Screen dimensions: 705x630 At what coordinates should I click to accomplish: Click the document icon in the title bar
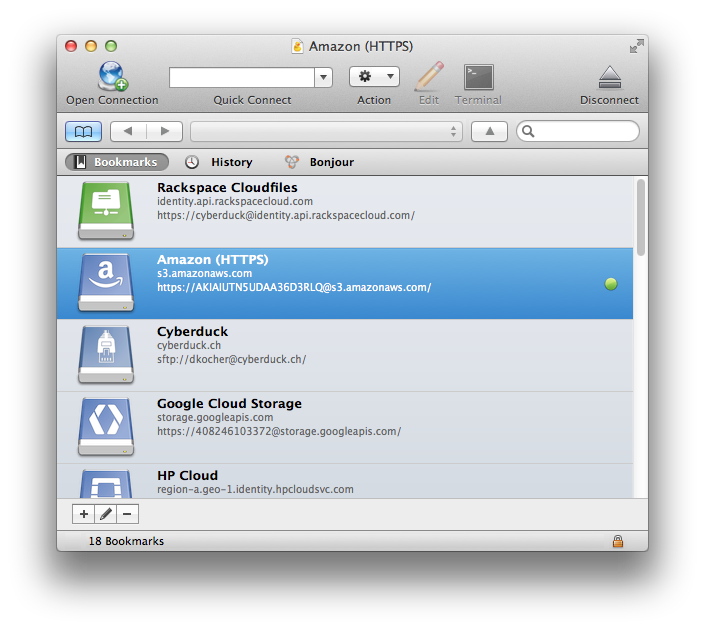coord(297,46)
